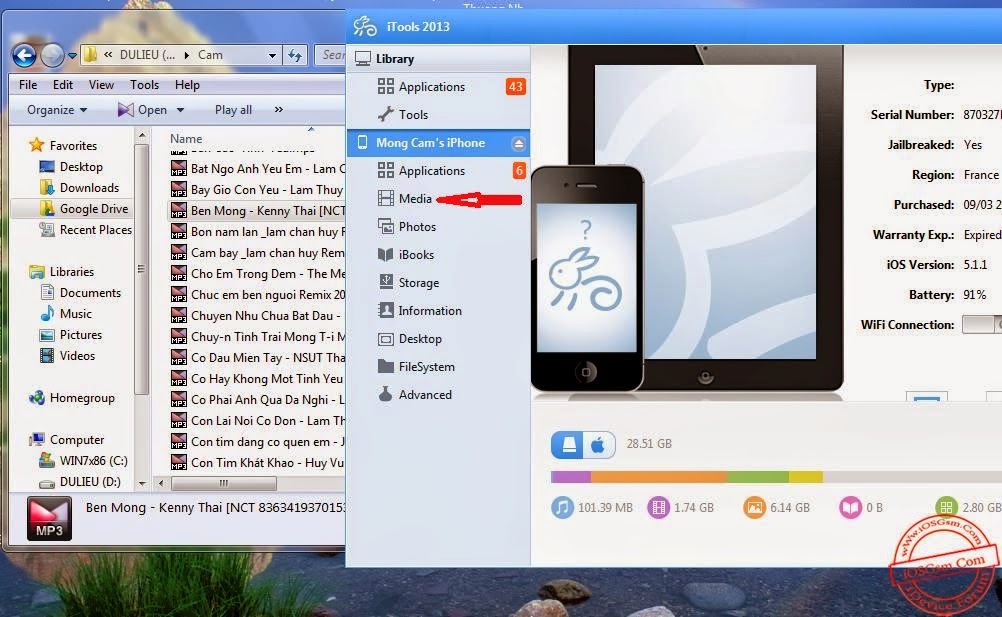
Task: Click the books storage icon showing 0 B
Action: click(x=850, y=508)
